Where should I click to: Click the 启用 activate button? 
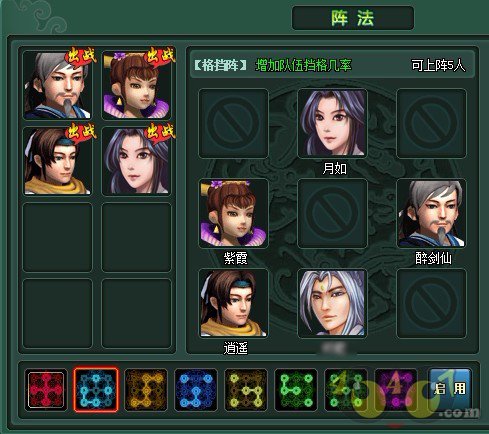coord(450,389)
